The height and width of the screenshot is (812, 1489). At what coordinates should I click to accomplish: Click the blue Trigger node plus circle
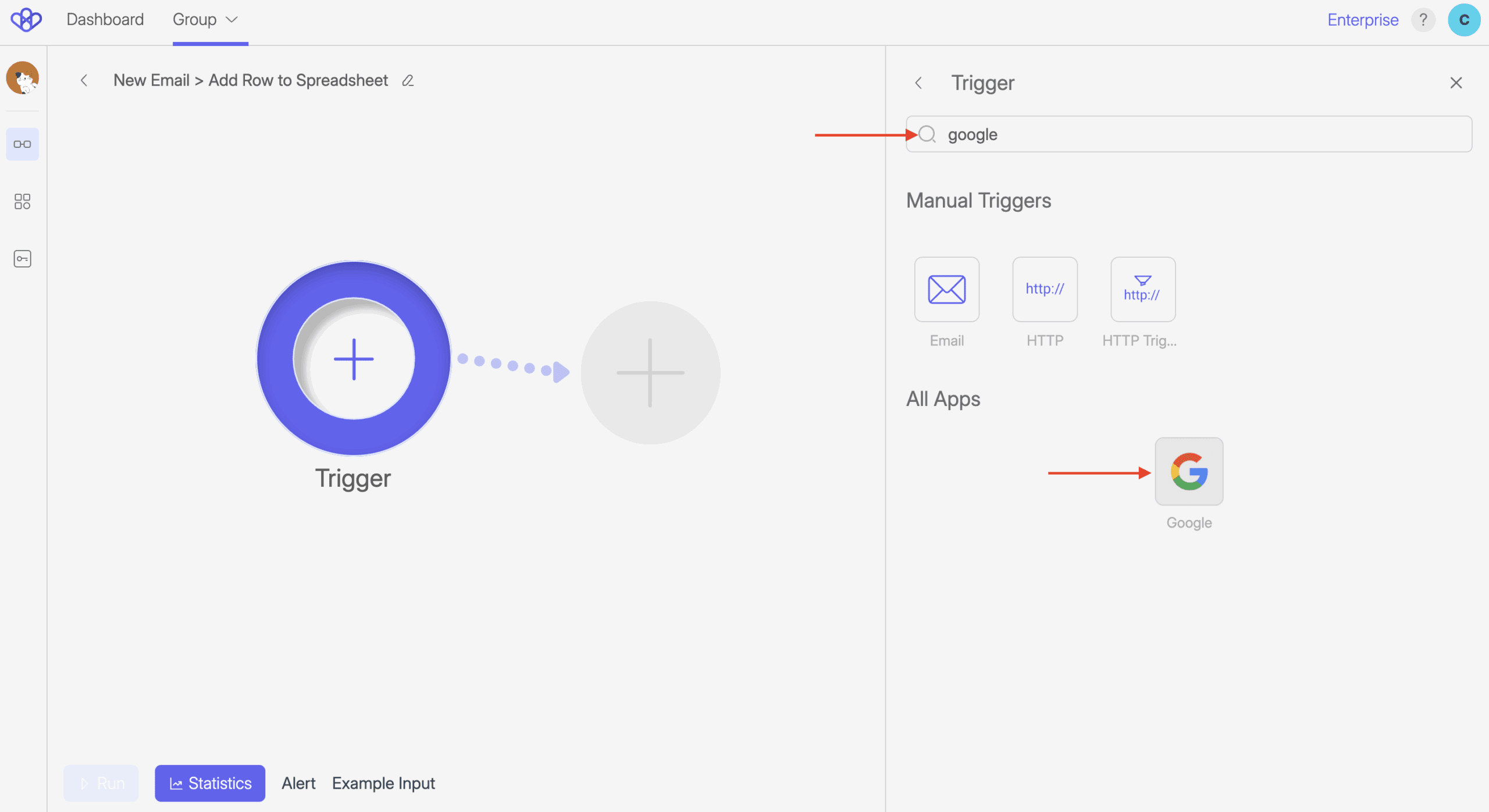tap(354, 359)
